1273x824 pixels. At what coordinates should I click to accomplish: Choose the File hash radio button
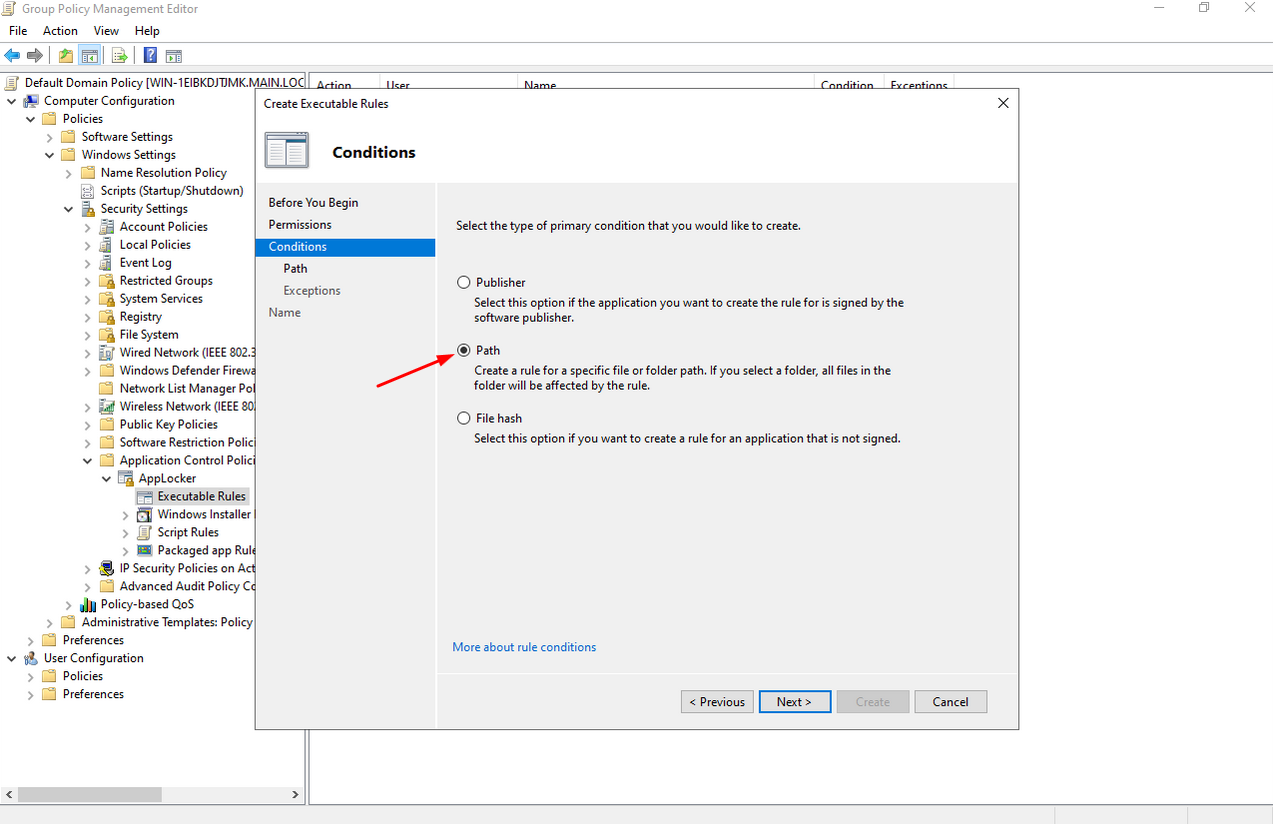click(x=464, y=419)
